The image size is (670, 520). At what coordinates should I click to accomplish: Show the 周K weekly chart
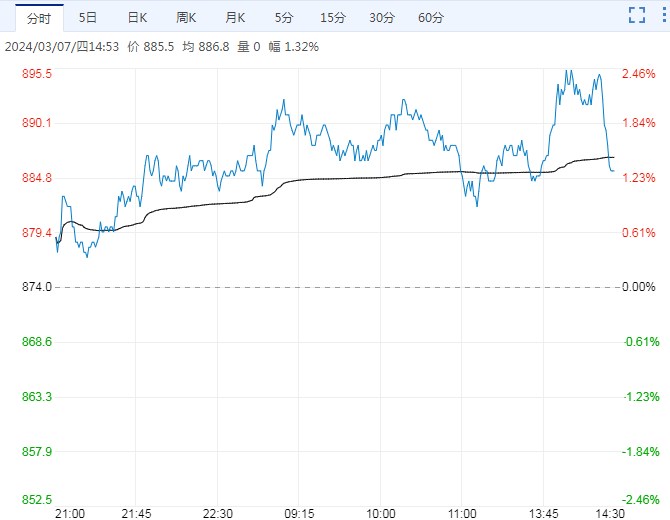[186, 18]
